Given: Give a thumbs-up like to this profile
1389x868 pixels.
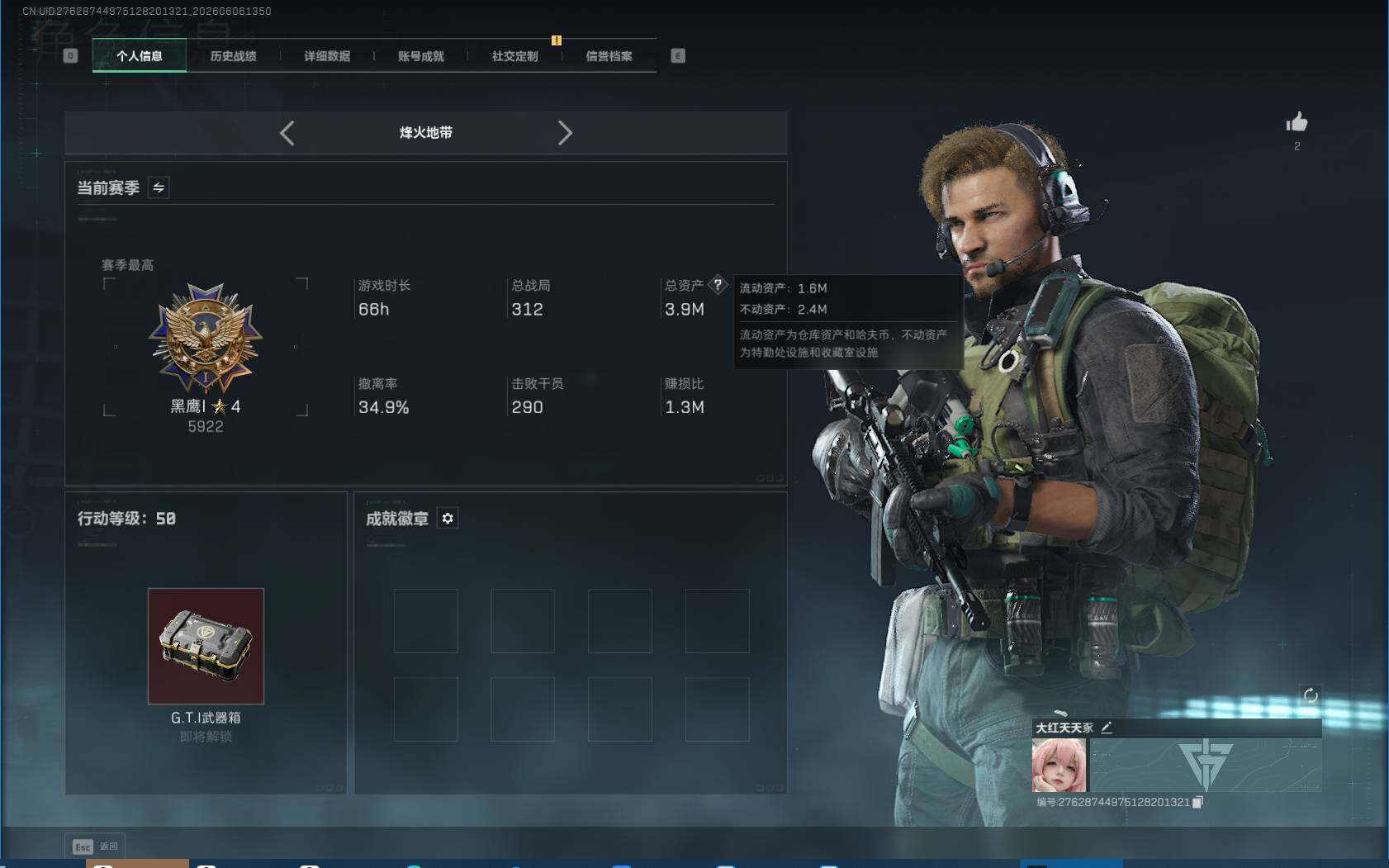Looking at the screenshot, I should click(1297, 122).
